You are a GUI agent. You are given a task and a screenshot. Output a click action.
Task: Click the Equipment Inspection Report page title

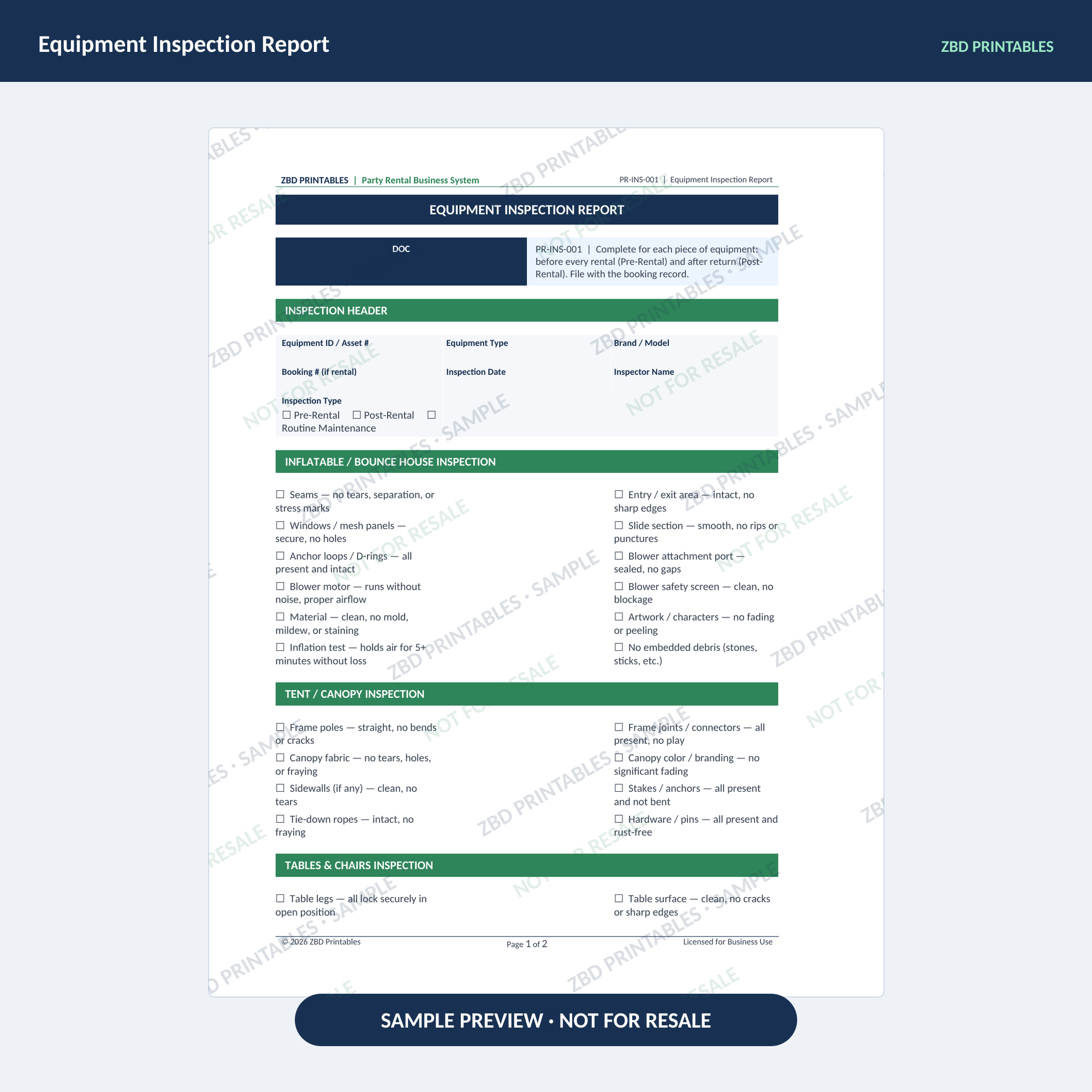pyautogui.click(x=183, y=45)
